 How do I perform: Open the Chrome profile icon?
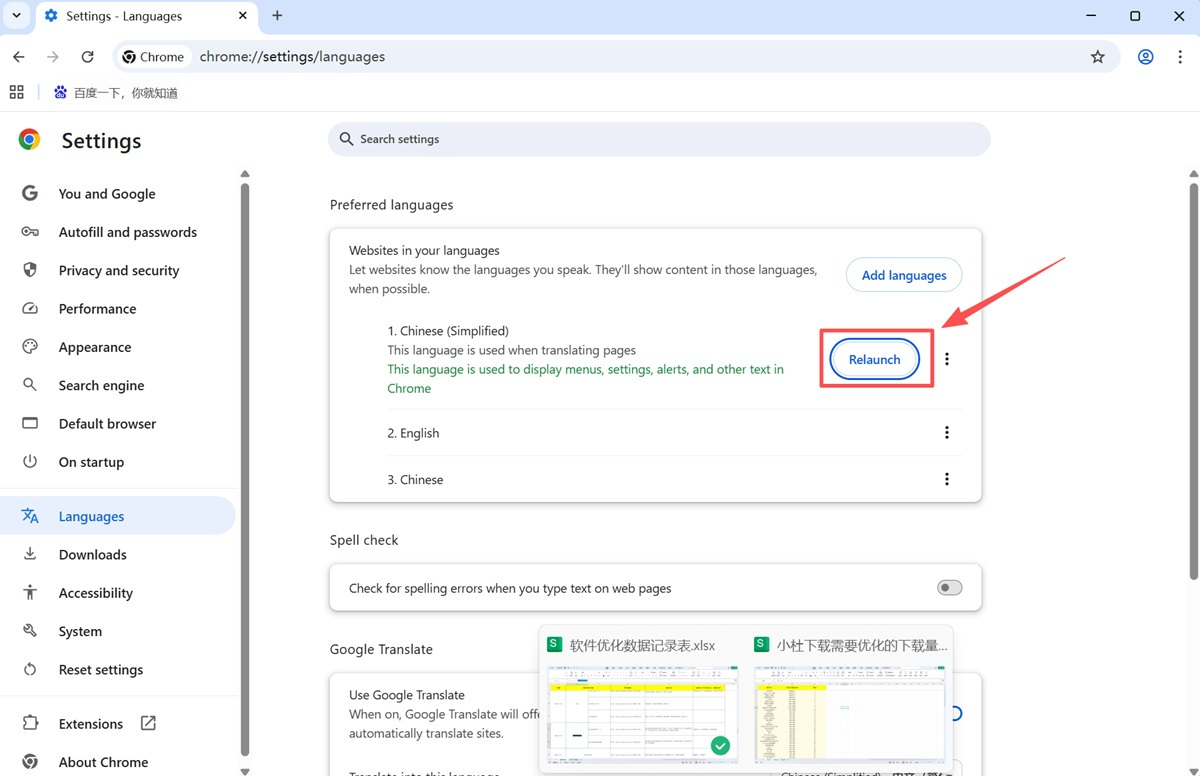[x=1146, y=57]
